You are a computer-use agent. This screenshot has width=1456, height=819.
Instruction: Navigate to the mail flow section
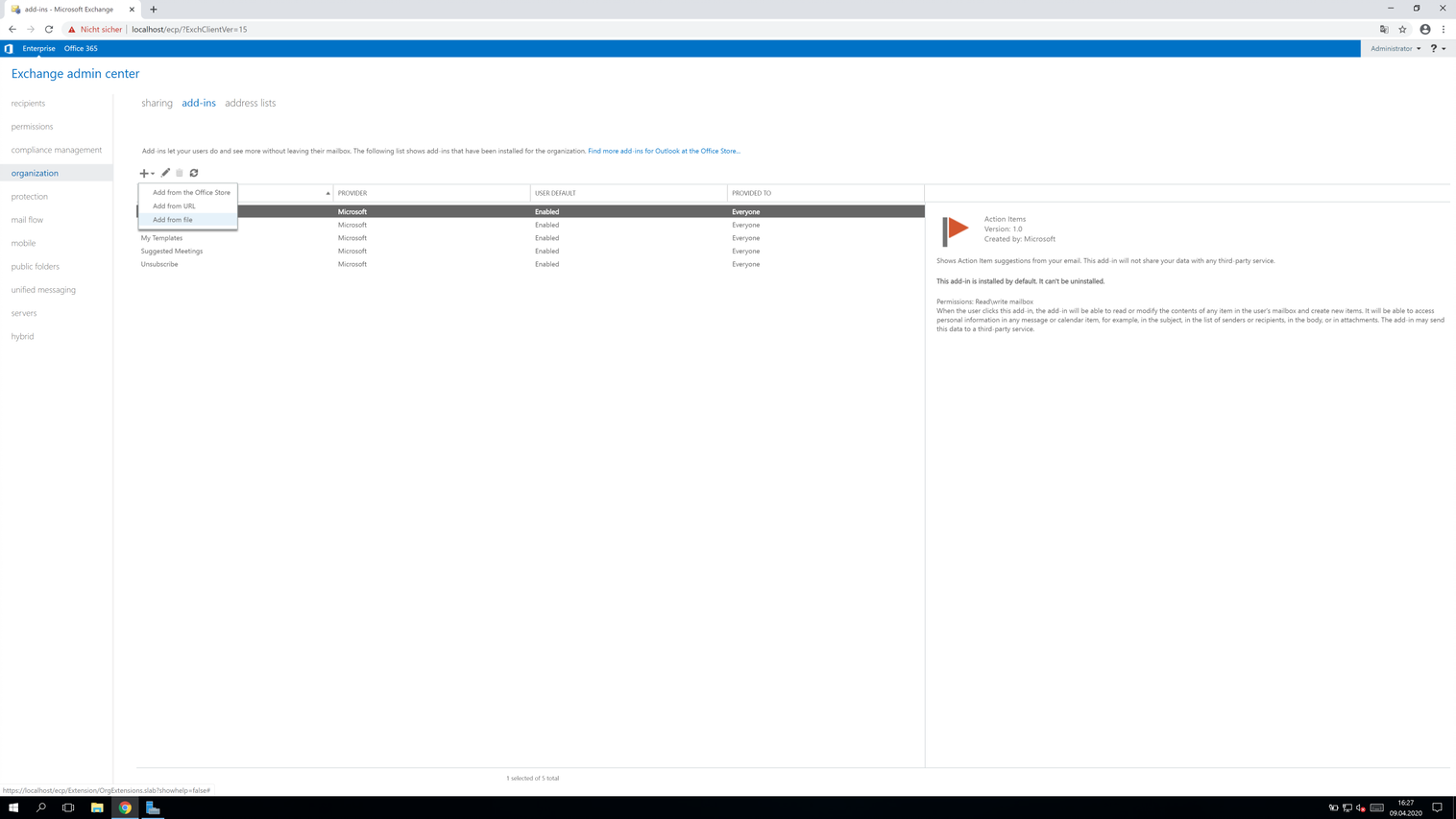pos(27,219)
